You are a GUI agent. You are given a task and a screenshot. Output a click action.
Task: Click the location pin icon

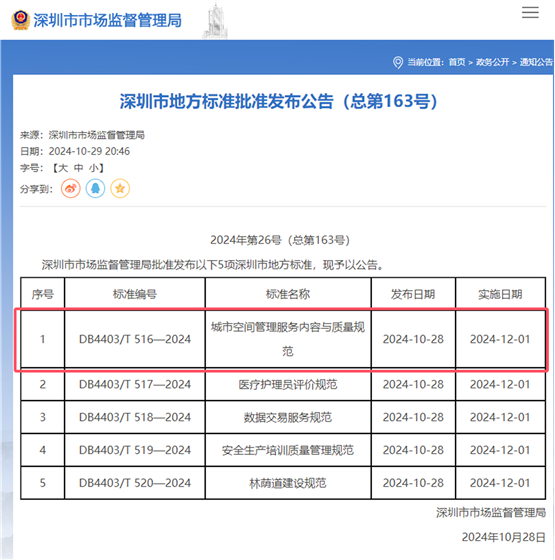[398, 62]
